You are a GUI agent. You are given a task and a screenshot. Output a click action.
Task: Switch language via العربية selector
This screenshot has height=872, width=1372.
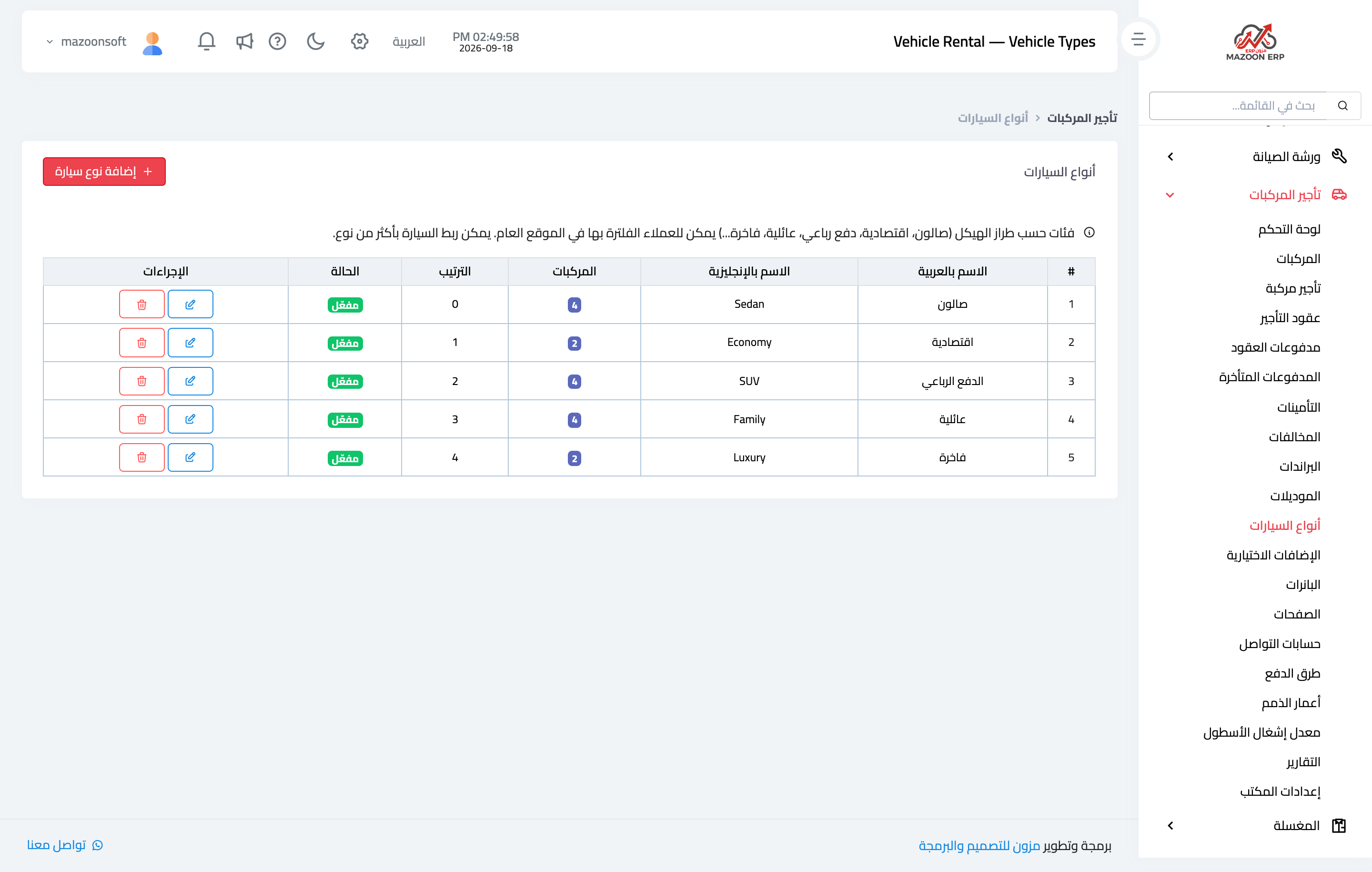tap(409, 41)
